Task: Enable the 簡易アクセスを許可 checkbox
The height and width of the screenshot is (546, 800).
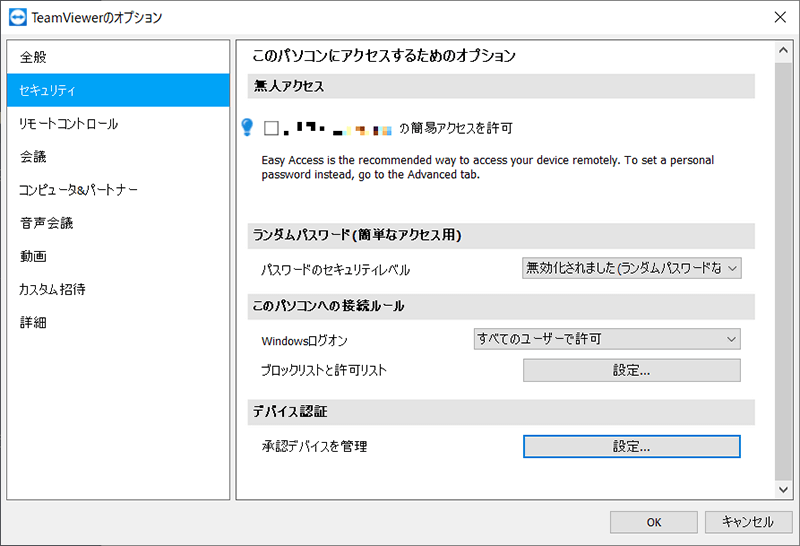Action: click(x=271, y=128)
